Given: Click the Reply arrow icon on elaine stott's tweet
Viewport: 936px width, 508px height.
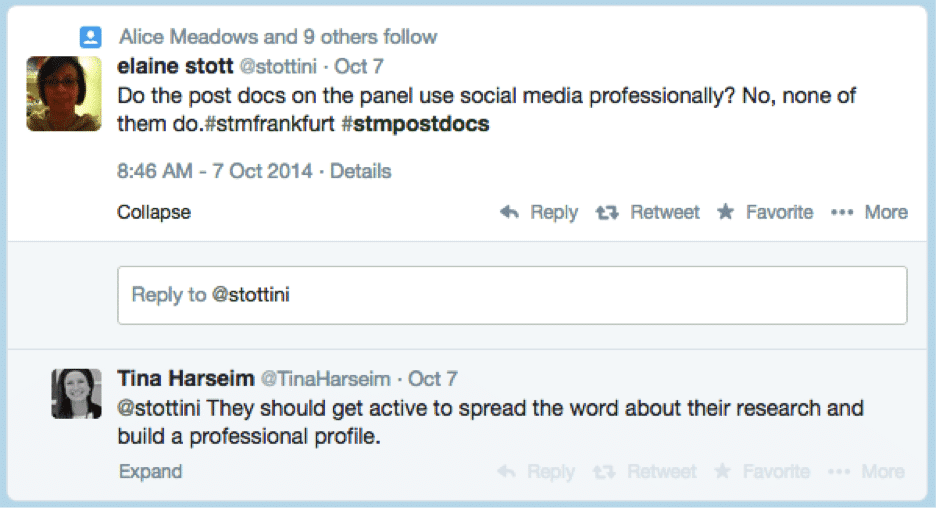Looking at the screenshot, I should [x=509, y=212].
